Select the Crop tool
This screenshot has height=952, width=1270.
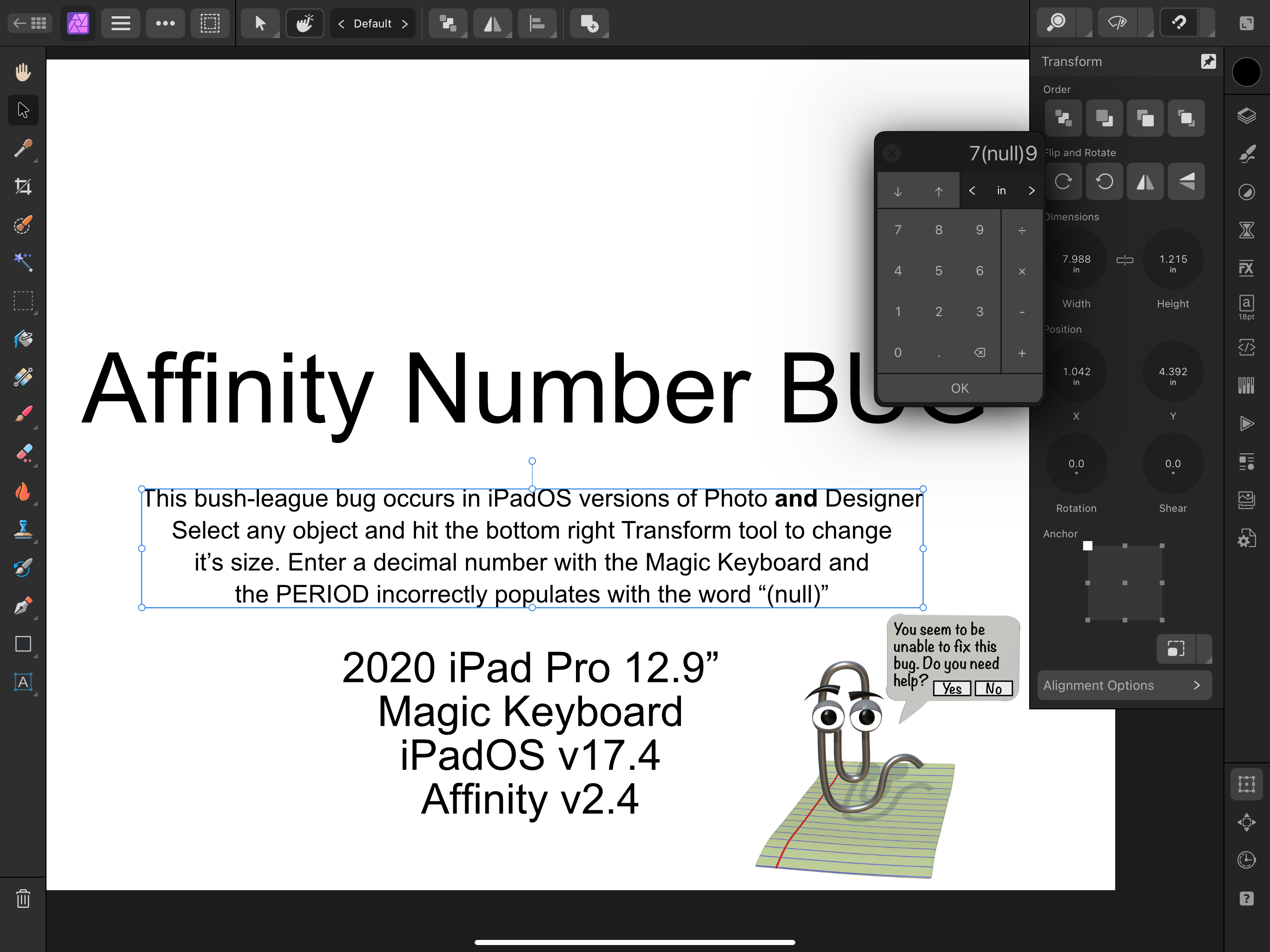(23, 186)
